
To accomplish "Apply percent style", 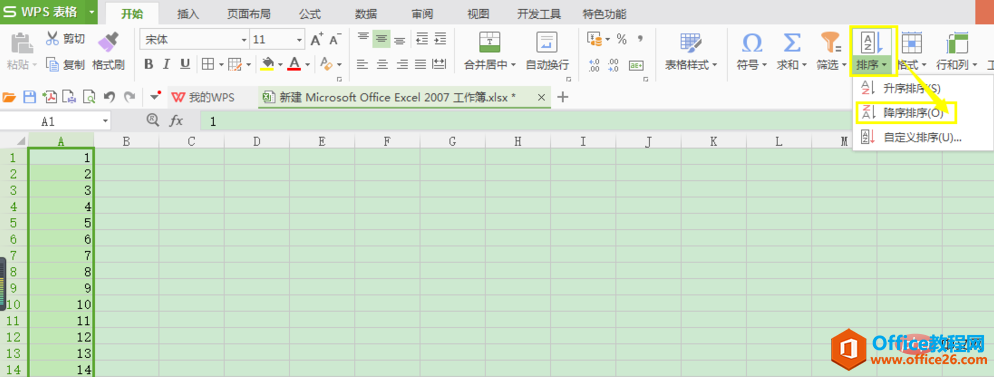I will pos(621,39).
